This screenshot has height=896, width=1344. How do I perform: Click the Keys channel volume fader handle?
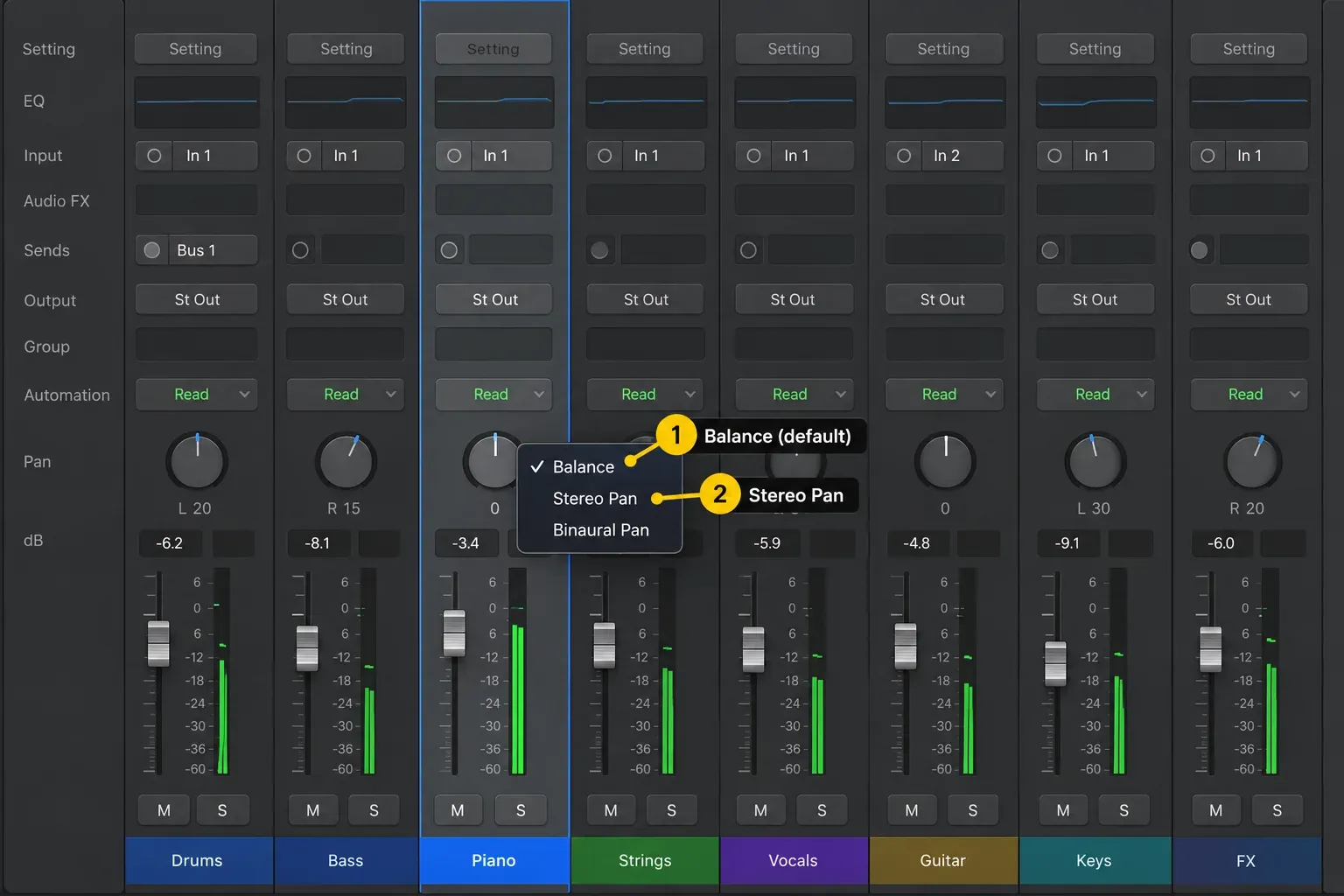click(x=1056, y=663)
